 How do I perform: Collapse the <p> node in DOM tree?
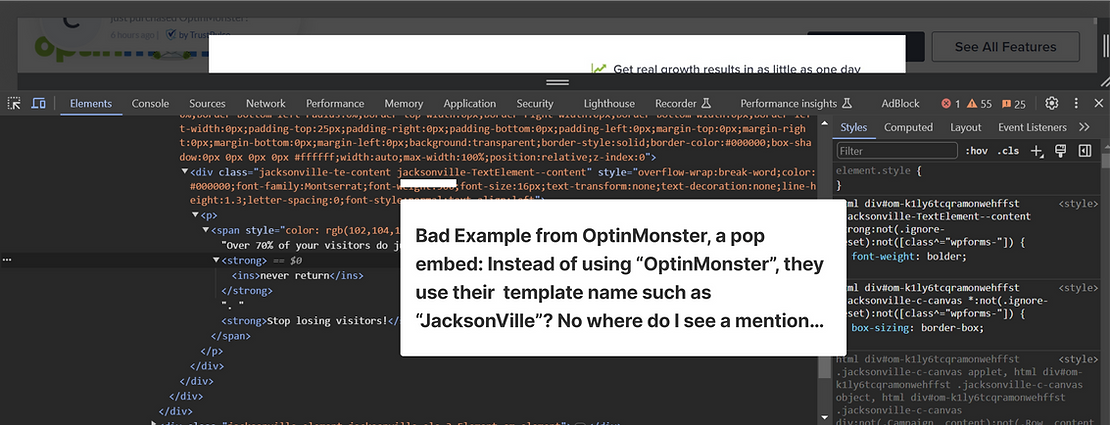pos(195,215)
